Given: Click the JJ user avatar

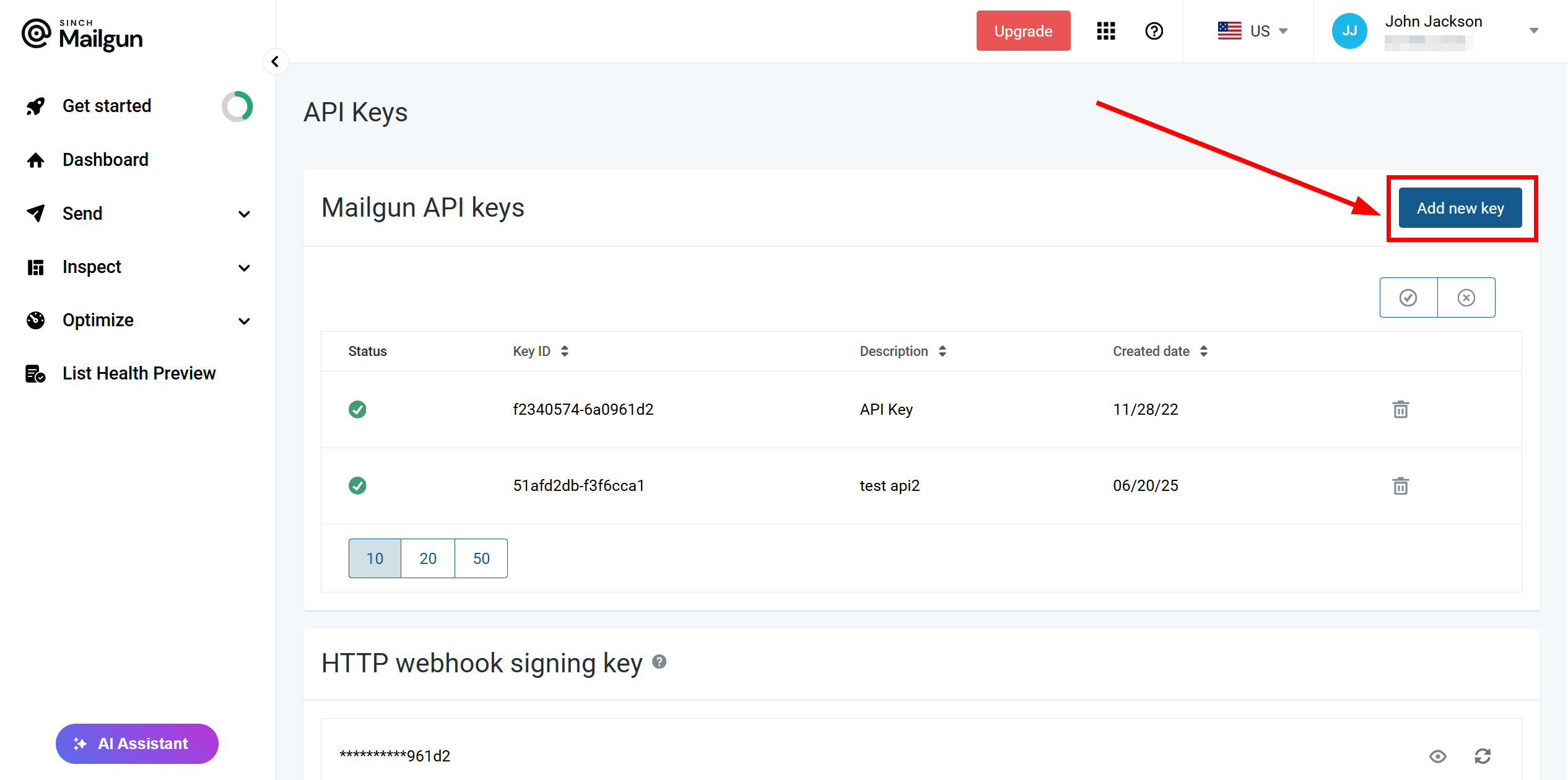Looking at the screenshot, I should 1350,31.
